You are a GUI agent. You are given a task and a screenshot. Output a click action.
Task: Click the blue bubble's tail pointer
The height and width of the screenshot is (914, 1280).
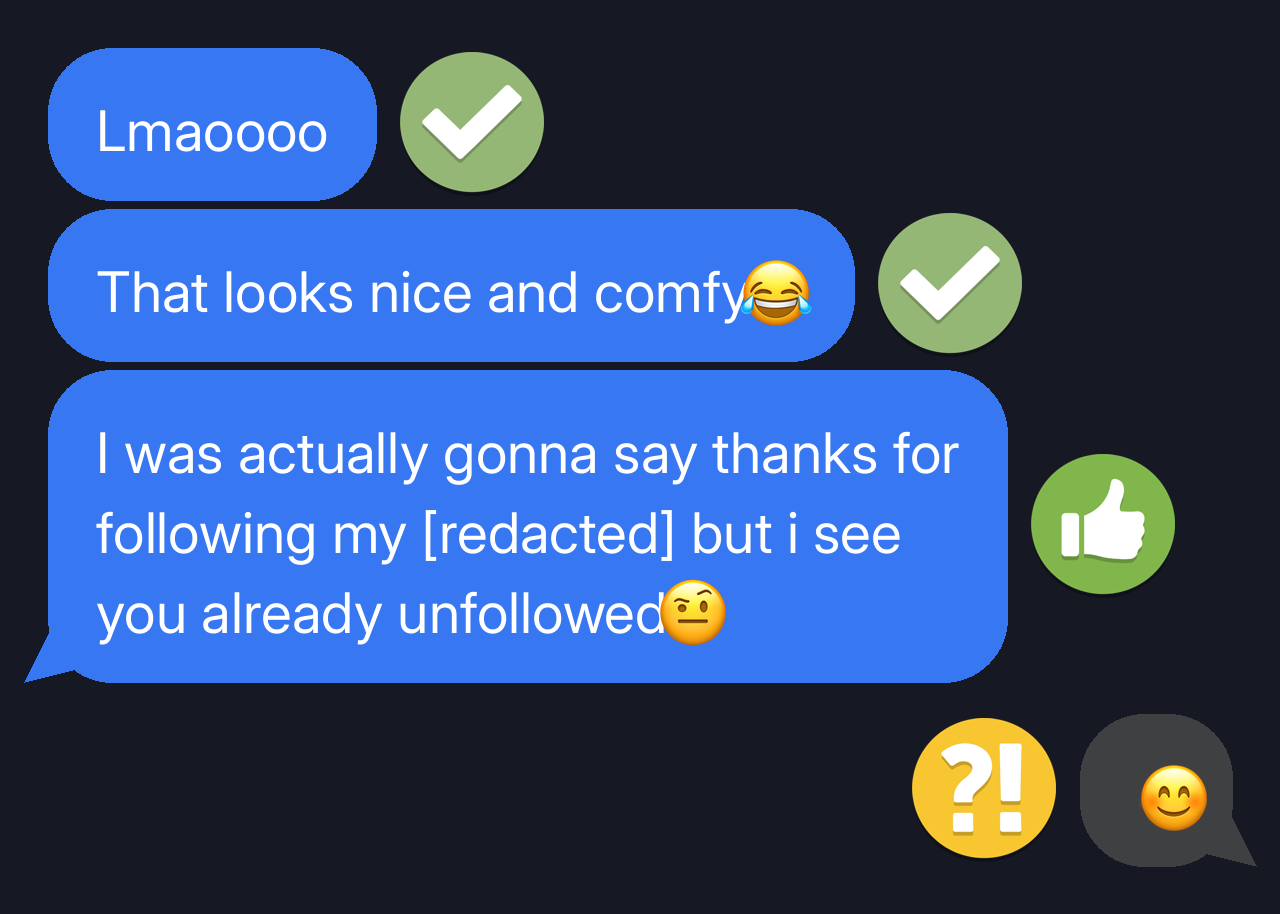47,660
